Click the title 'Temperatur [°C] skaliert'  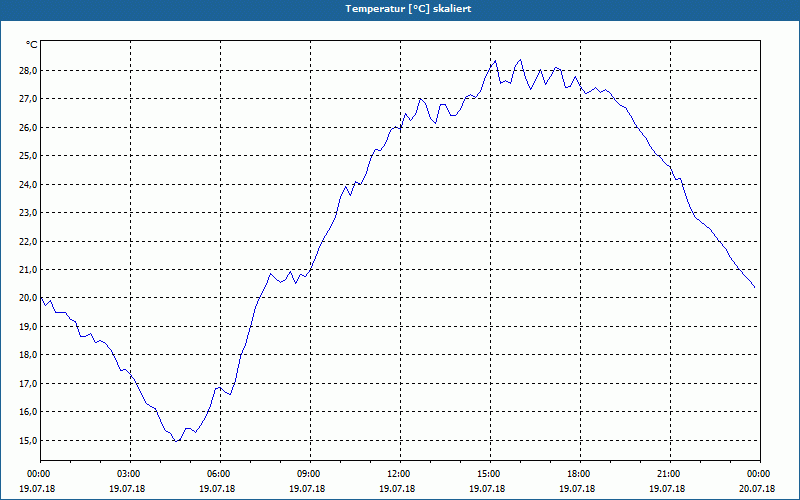tap(408, 9)
